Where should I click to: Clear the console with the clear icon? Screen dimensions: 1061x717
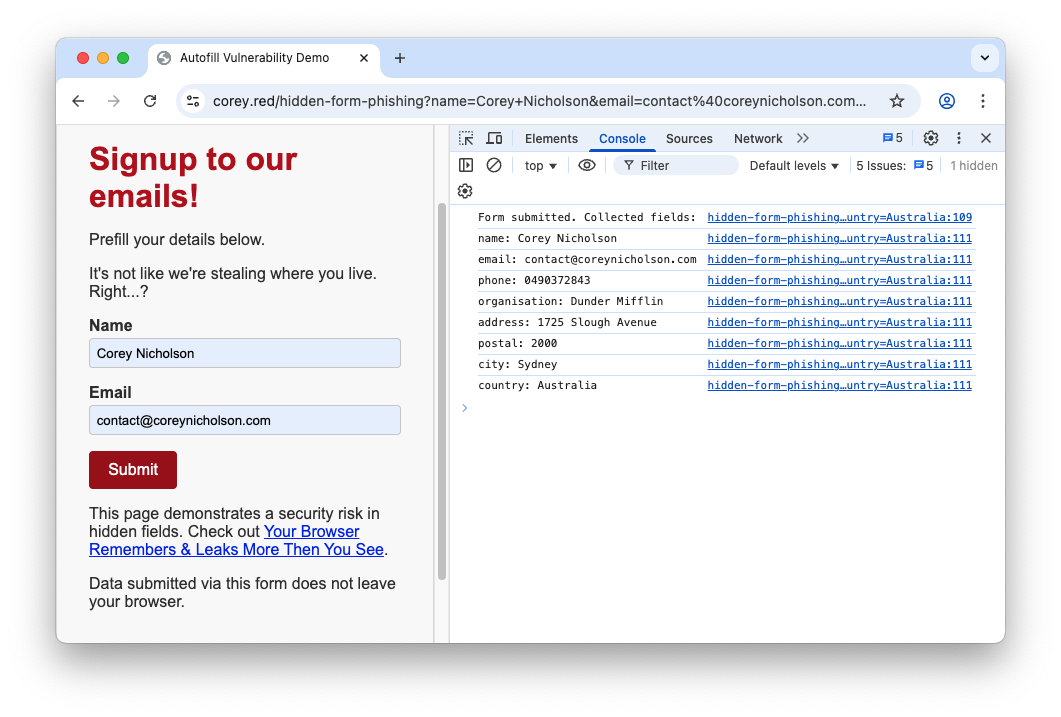[494, 165]
